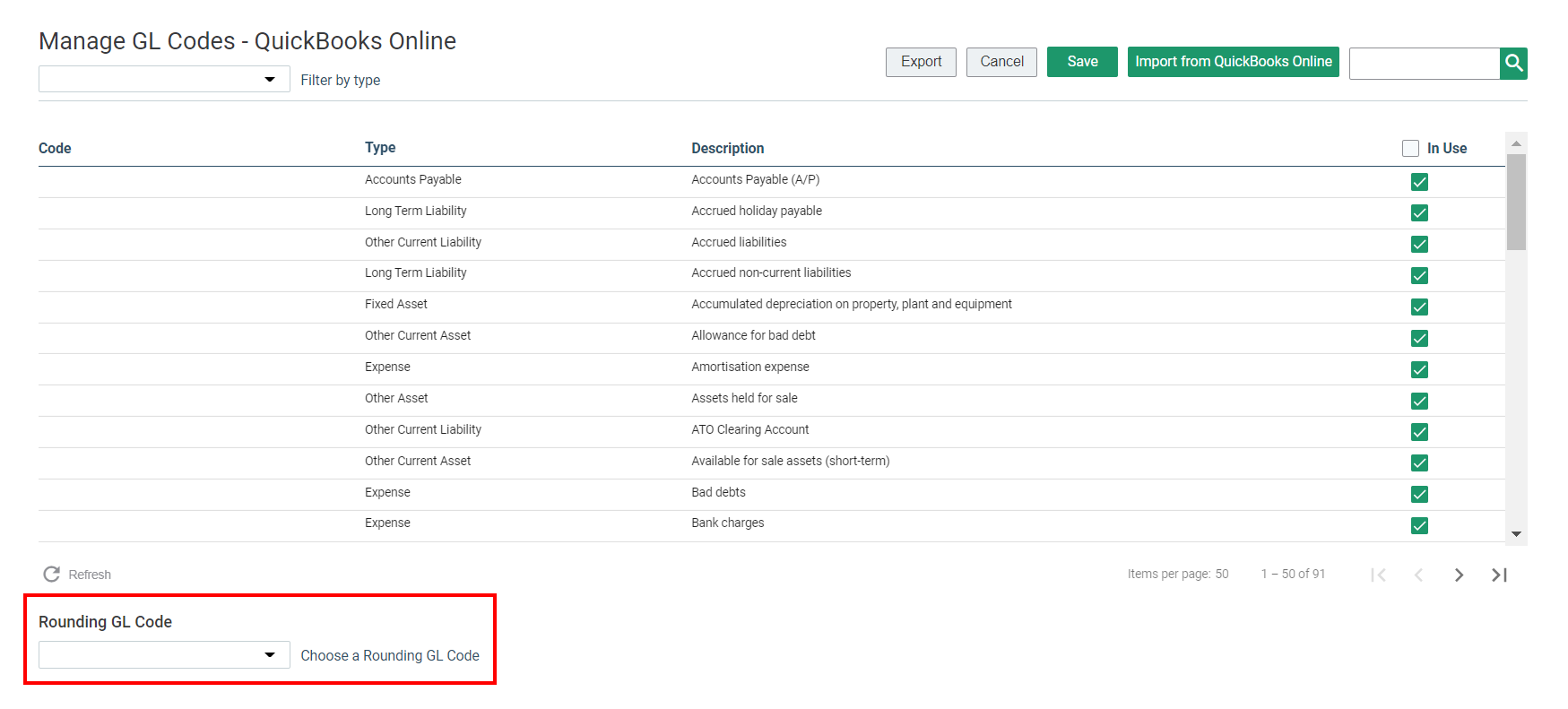Change the items per page value 50
Image resolution: width=1568 pixels, height=709 pixels.
coord(1222,575)
